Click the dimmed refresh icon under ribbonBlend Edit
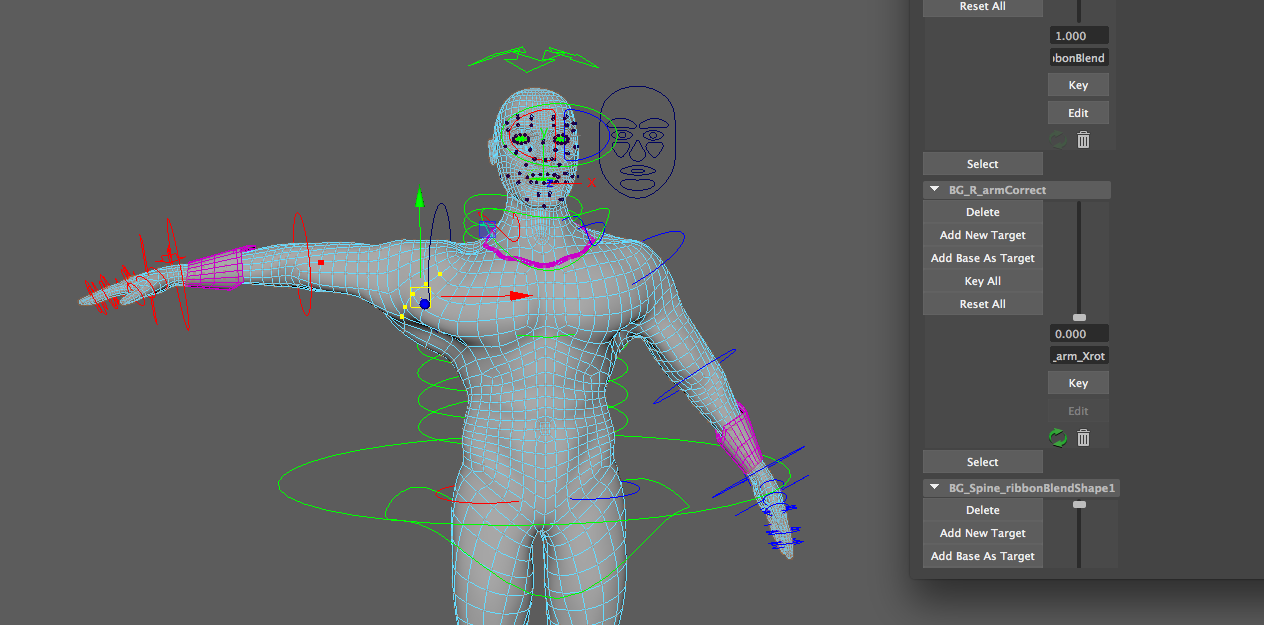 click(1058, 140)
